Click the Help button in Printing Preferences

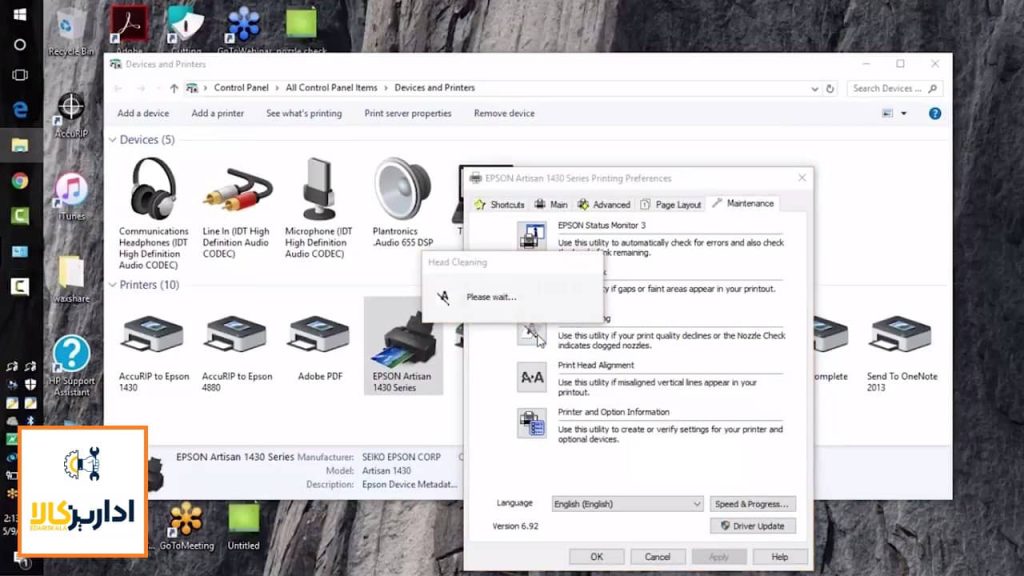(x=779, y=556)
